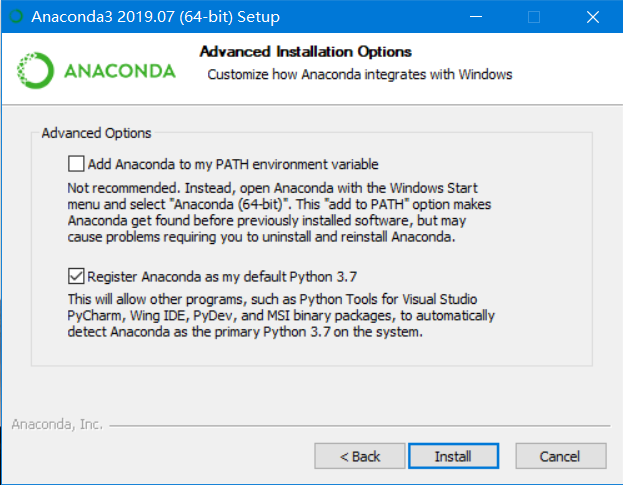Click the Advanced Installation Options heading

(306, 52)
